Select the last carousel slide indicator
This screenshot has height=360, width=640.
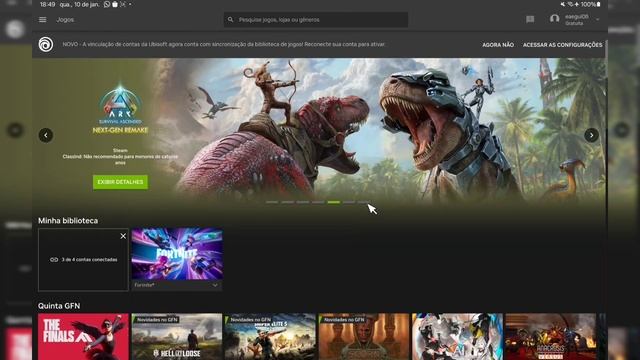point(364,202)
